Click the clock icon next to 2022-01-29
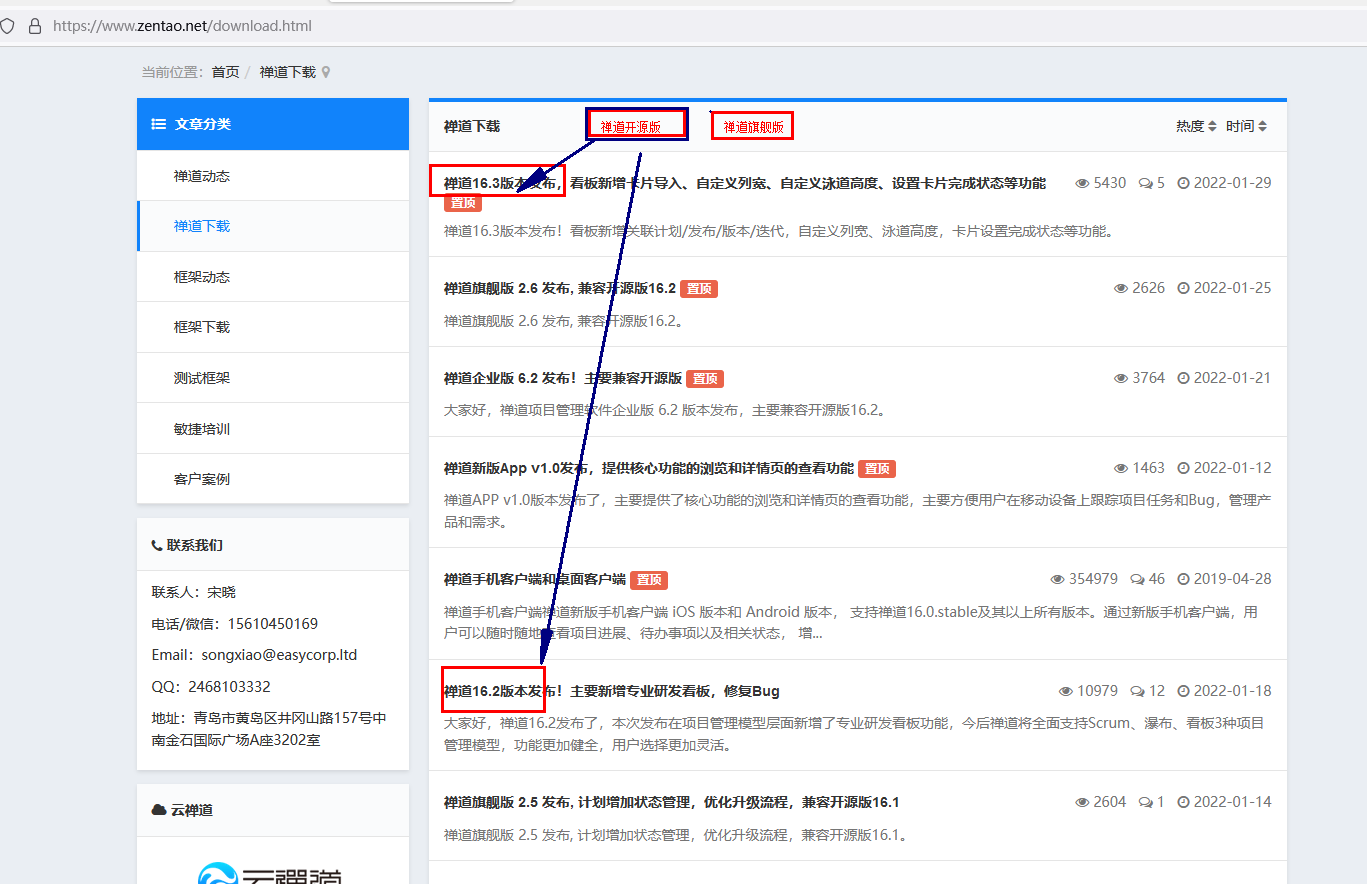The width and height of the screenshot is (1367, 884). (1184, 184)
